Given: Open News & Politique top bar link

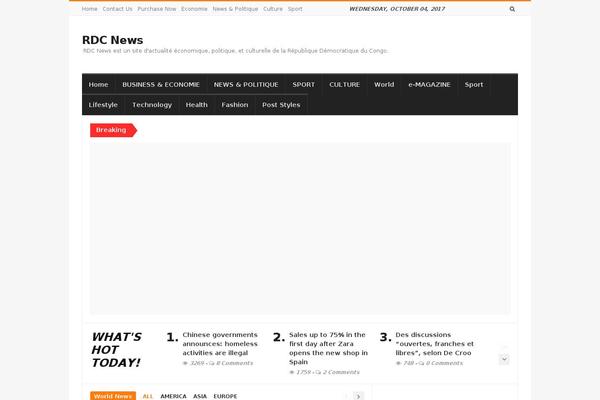Looking at the screenshot, I should coord(235,9).
